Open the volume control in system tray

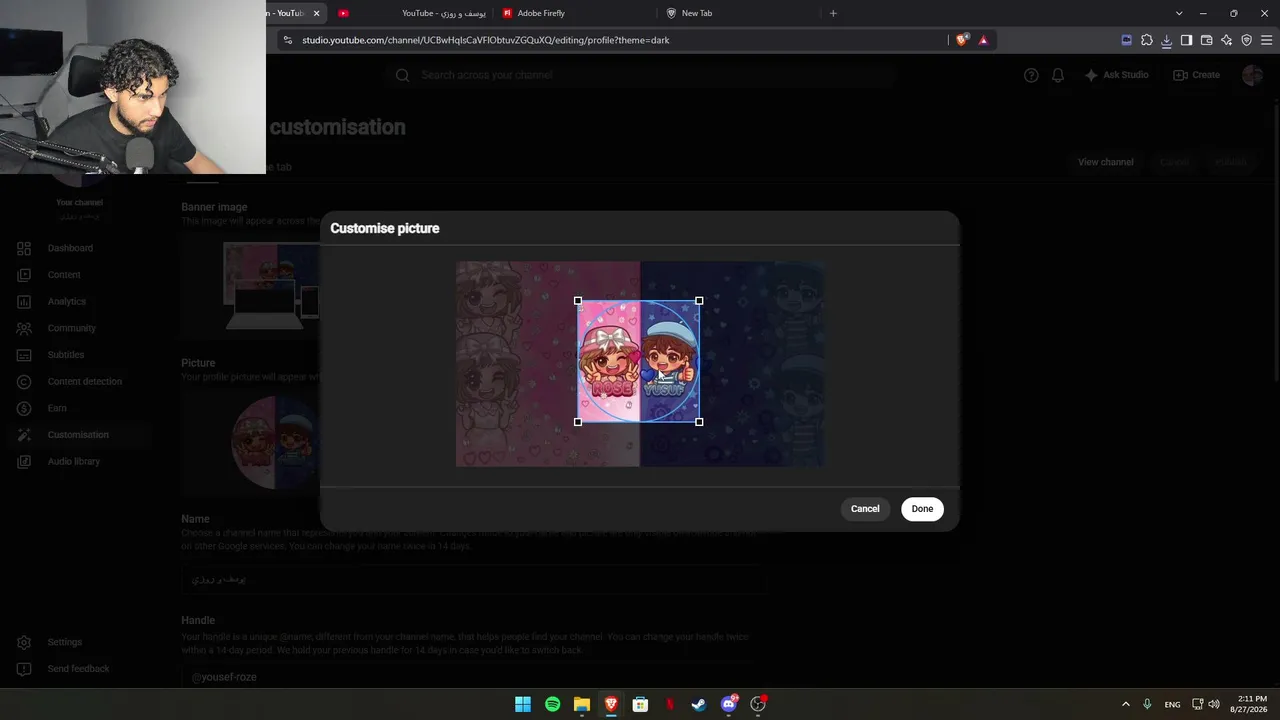click(1215, 704)
